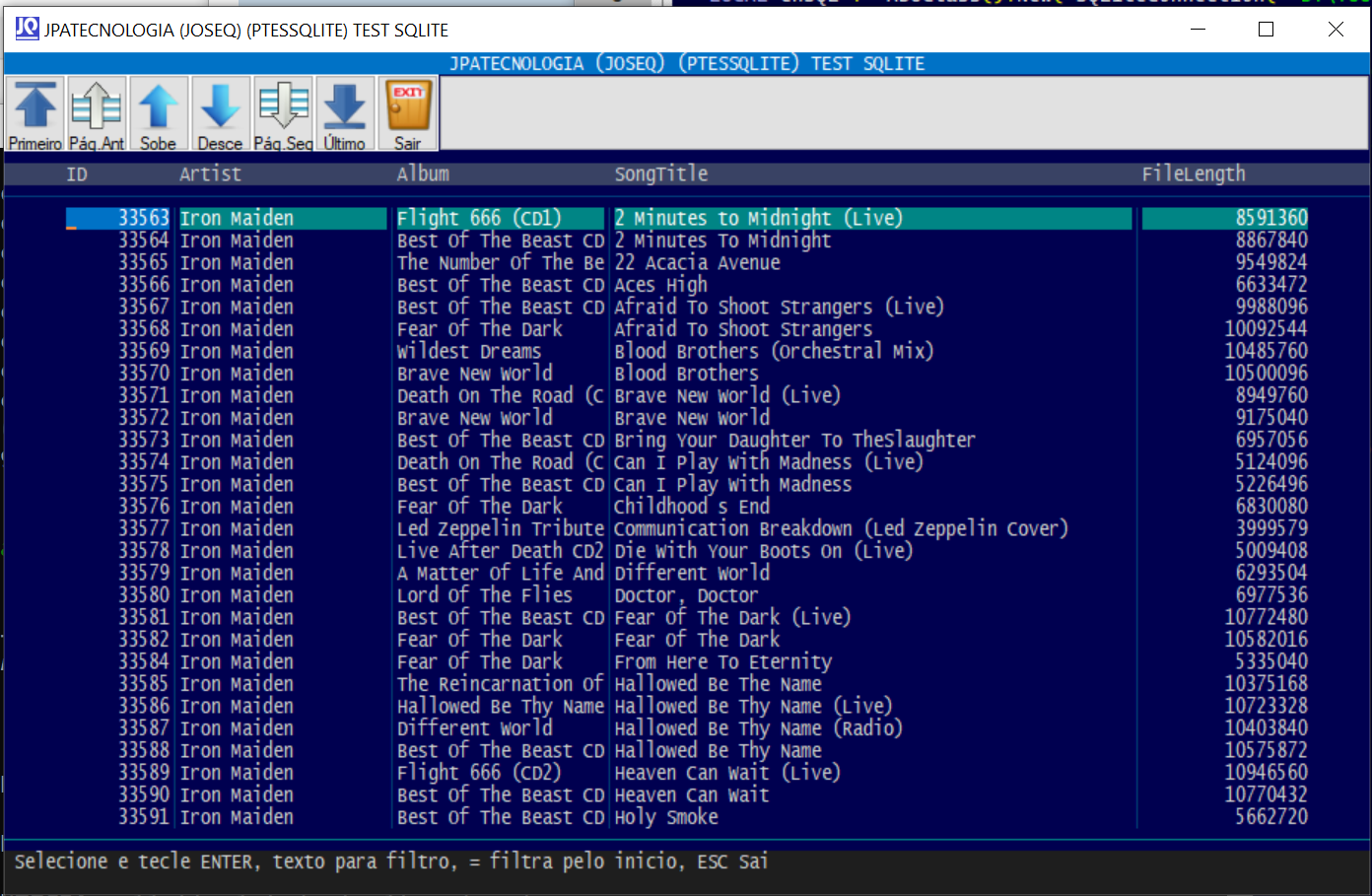Image resolution: width=1372 pixels, height=896 pixels.
Task: Click the application icon in the title bar
Action: (27, 29)
